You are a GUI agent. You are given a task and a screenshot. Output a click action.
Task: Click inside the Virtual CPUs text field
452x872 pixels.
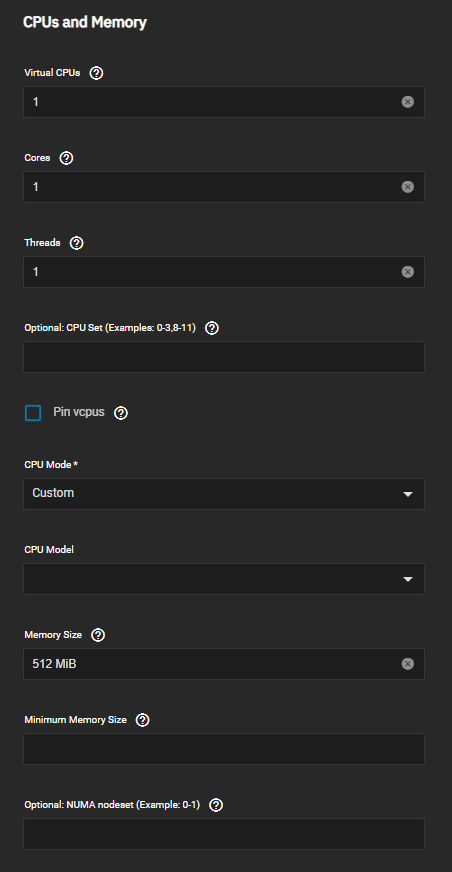click(211, 102)
